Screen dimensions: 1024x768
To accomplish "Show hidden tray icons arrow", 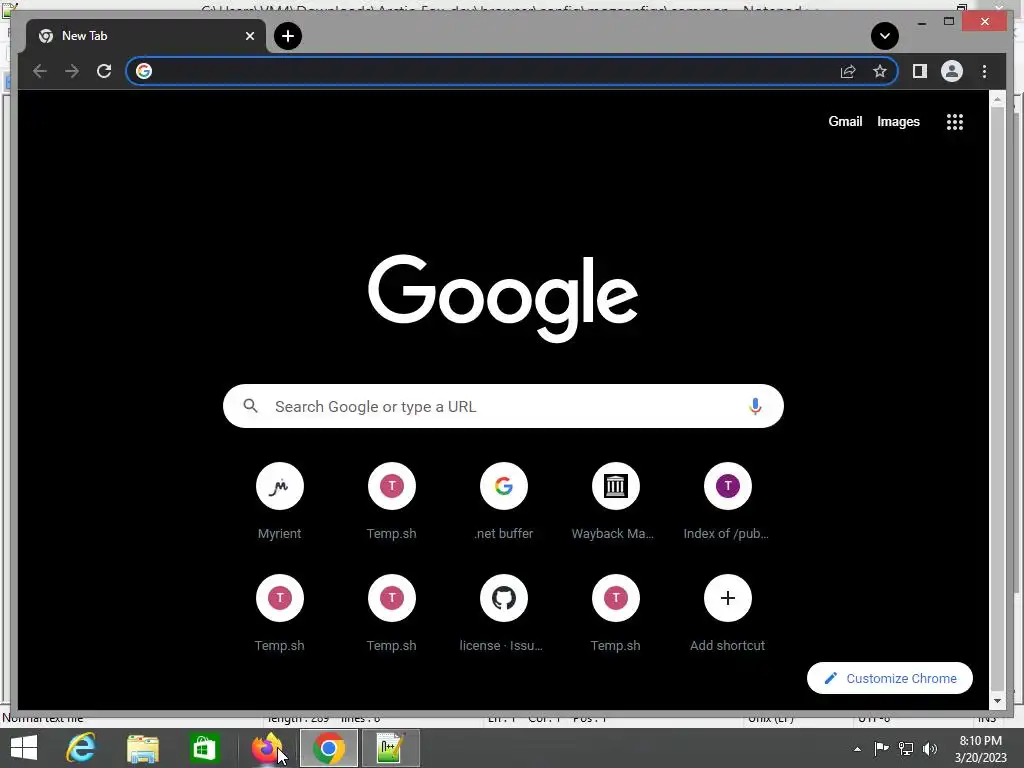I will (857, 749).
